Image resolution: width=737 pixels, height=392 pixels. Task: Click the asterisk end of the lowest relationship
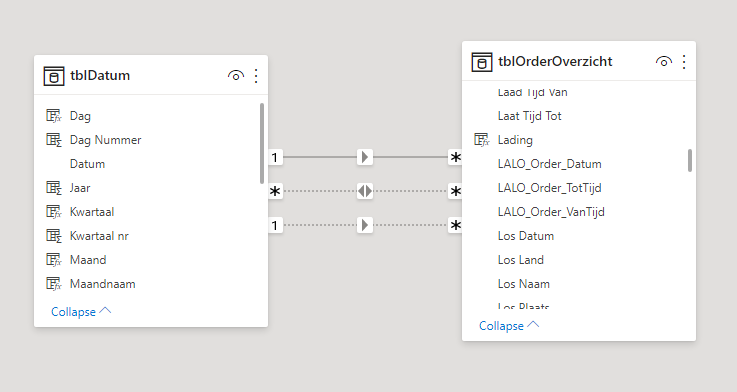[x=455, y=225]
